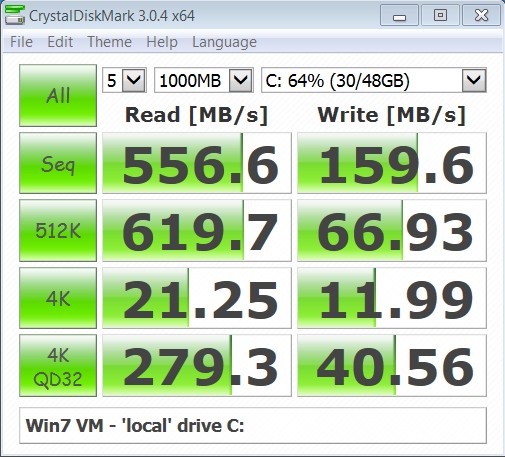Image resolution: width=505 pixels, height=457 pixels.
Task: Run all benchmarks with the All button
Action: 58,95
